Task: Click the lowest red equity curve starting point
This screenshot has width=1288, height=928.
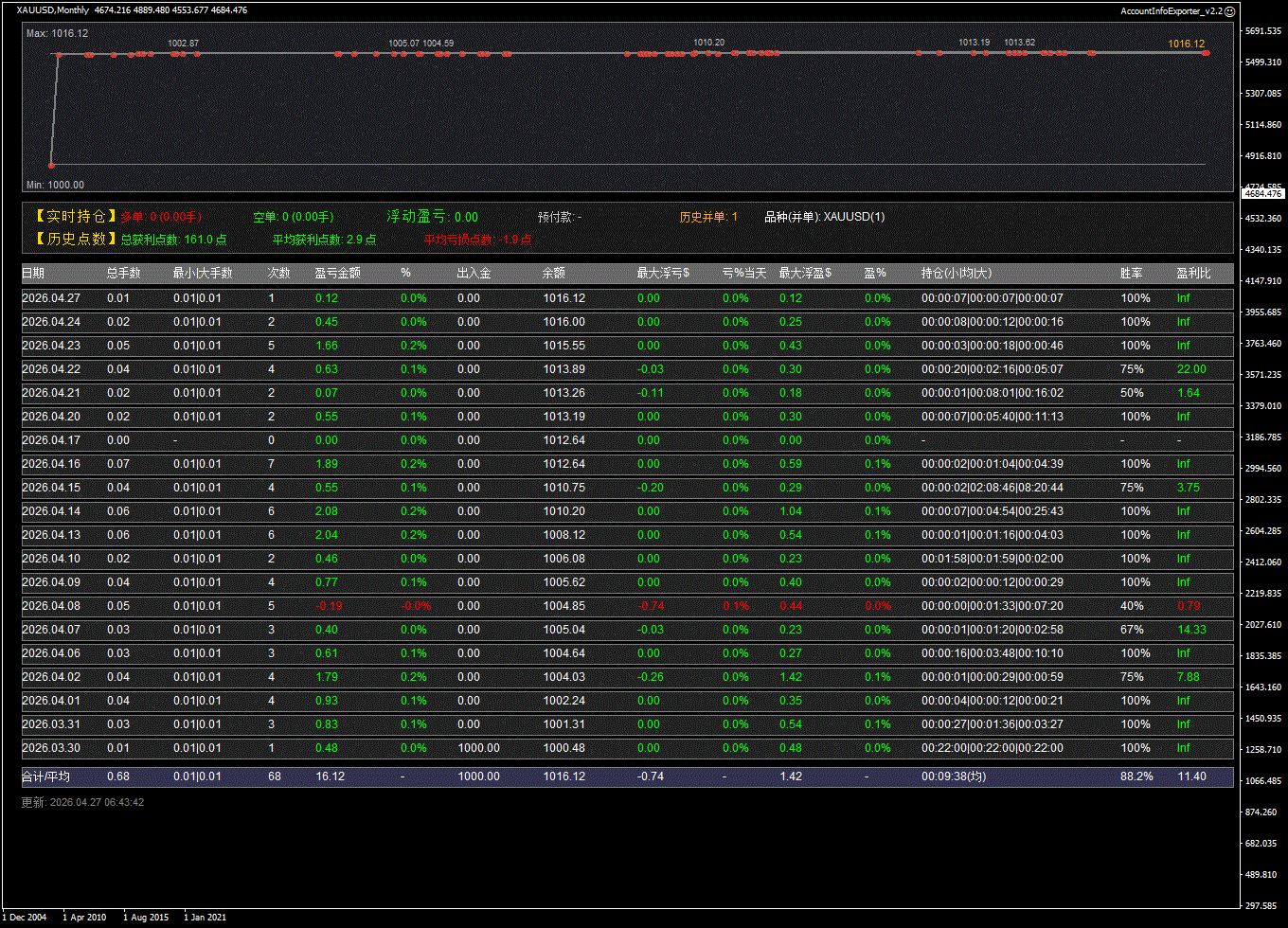Action: coord(52,166)
